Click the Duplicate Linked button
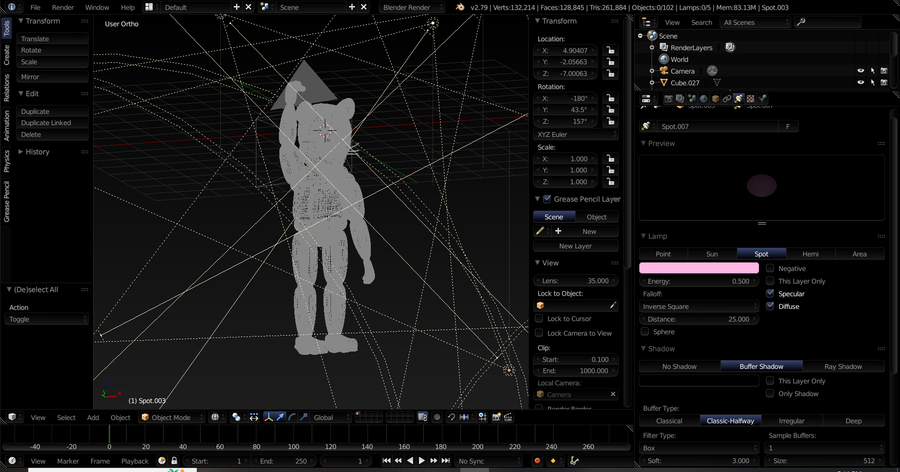 click(53, 123)
